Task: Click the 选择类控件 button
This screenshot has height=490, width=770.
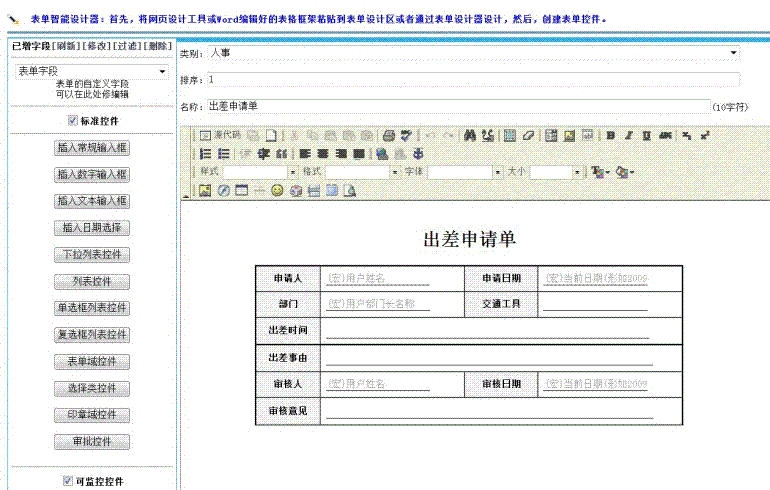Action: click(x=92, y=388)
